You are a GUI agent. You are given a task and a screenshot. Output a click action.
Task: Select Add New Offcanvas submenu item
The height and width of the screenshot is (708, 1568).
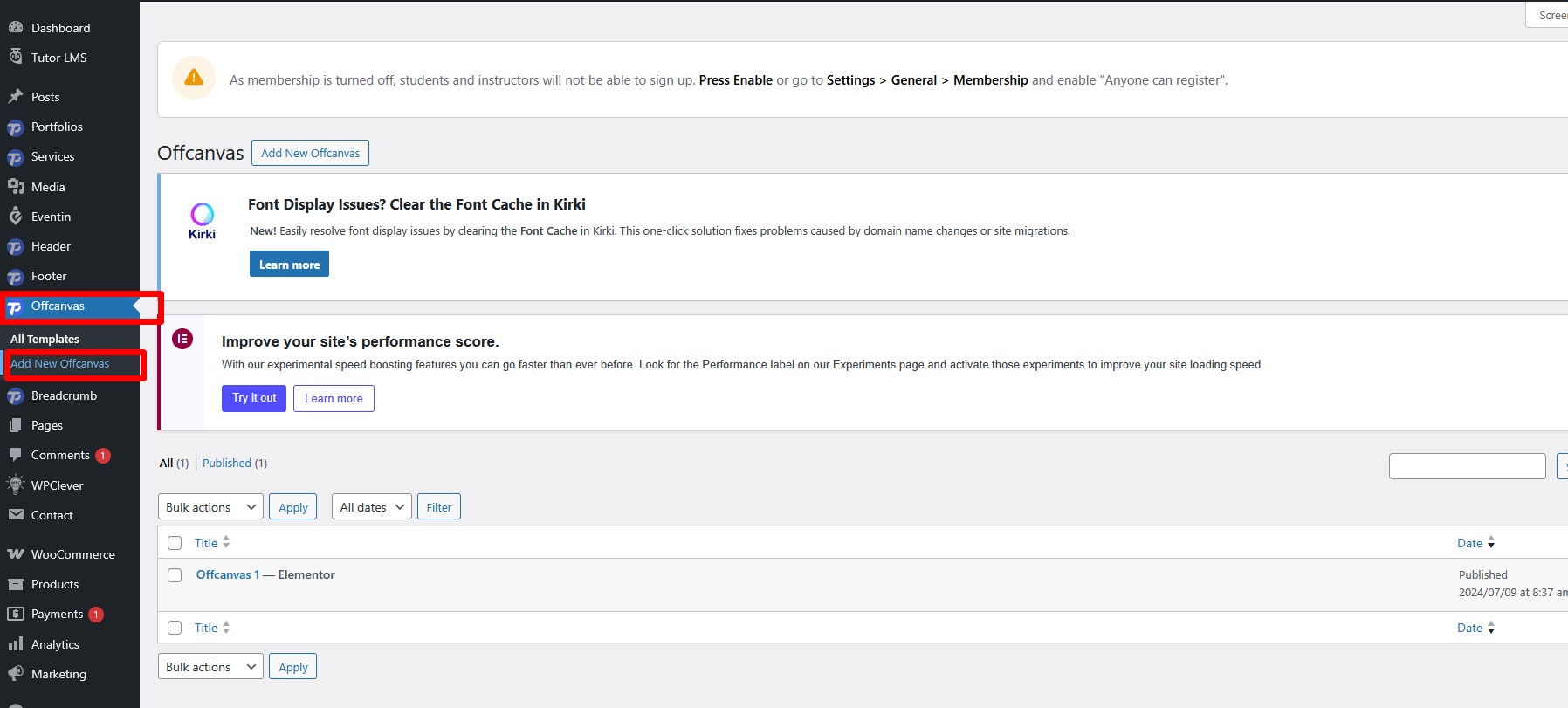point(59,363)
